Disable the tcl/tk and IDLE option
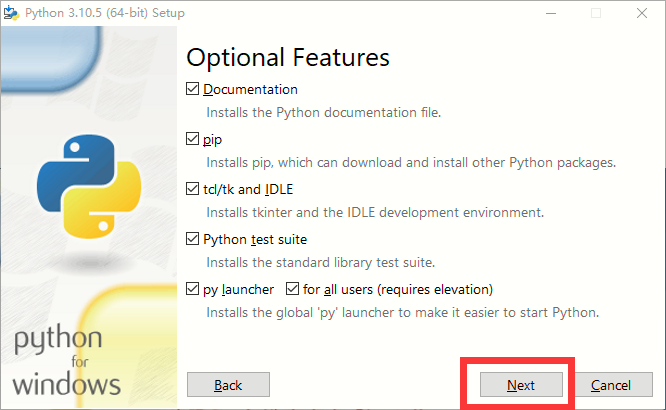This screenshot has width=666, height=410. pyautogui.click(x=193, y=189)
